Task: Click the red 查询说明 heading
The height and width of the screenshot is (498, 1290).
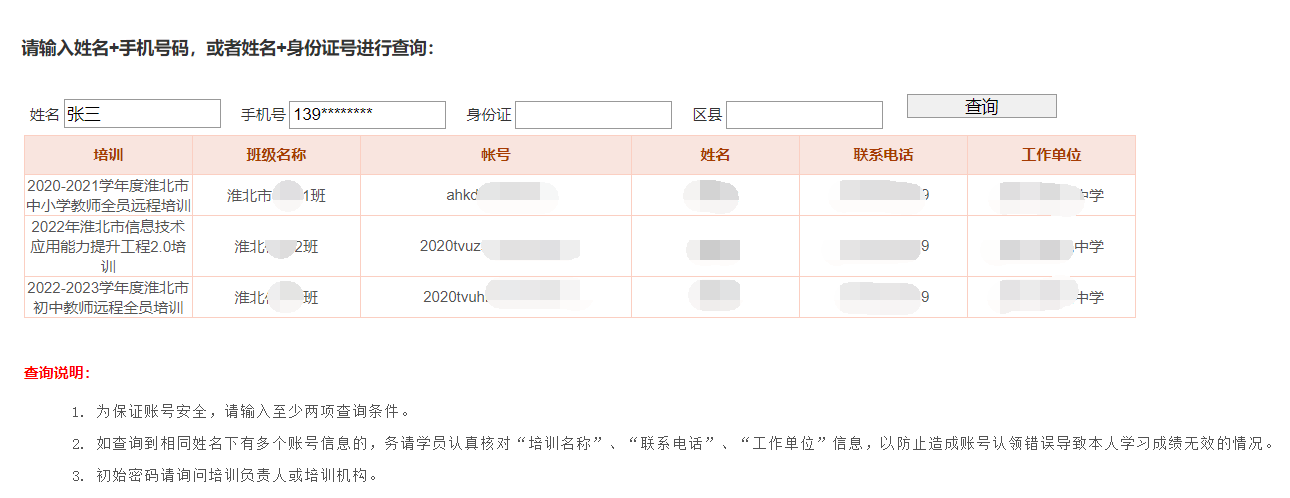Action: pyautogui.click(x=57, y=373)
